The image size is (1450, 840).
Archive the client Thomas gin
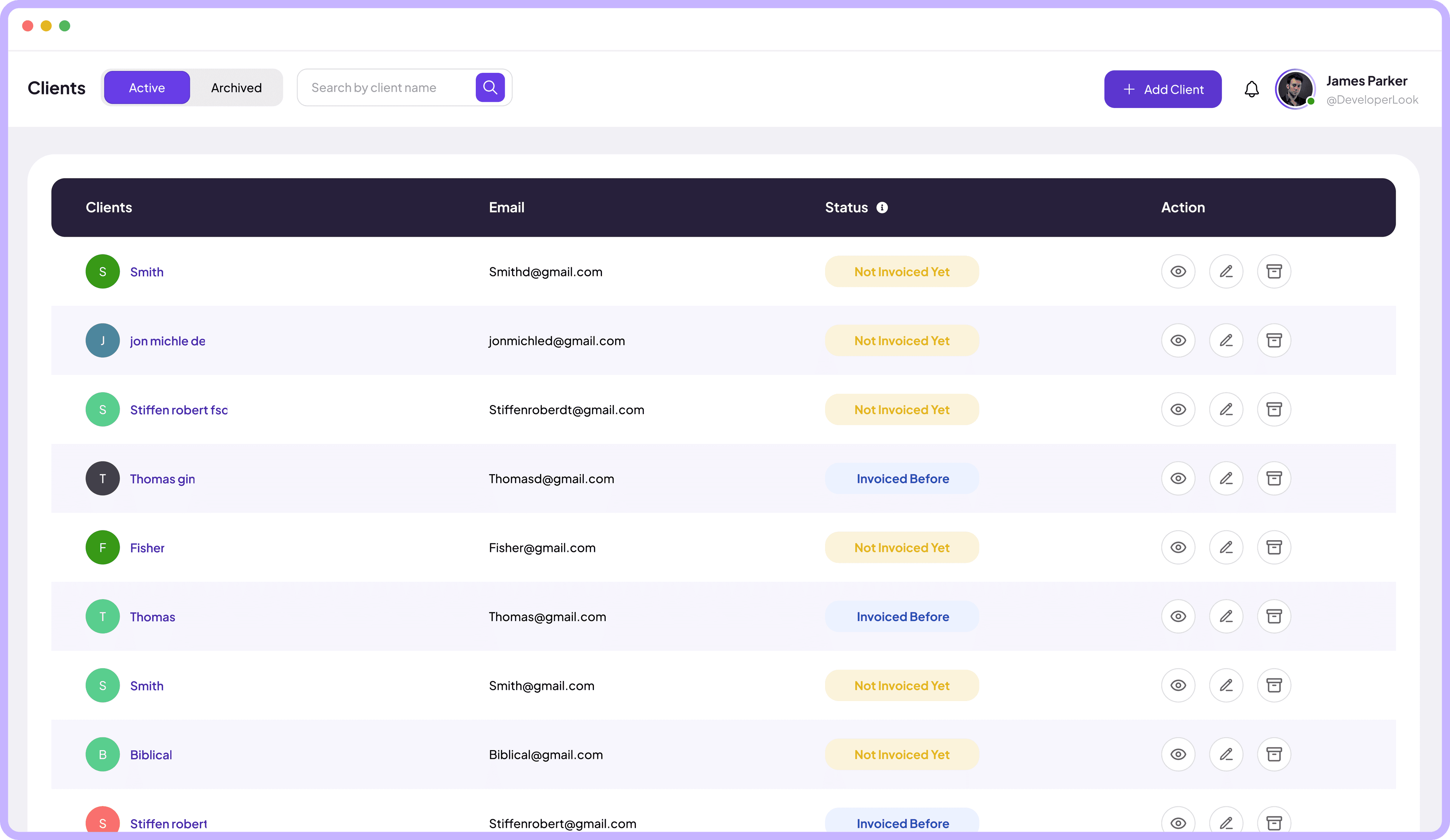[x=1274, y=478]
